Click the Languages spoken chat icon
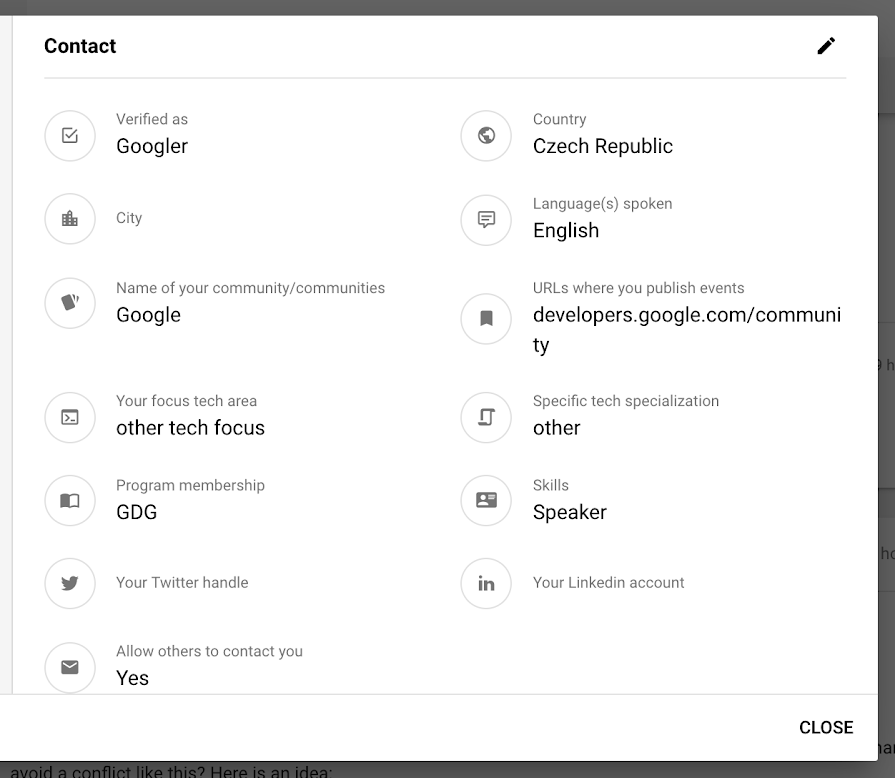This screenshot has height=778, width=895. 486,219
